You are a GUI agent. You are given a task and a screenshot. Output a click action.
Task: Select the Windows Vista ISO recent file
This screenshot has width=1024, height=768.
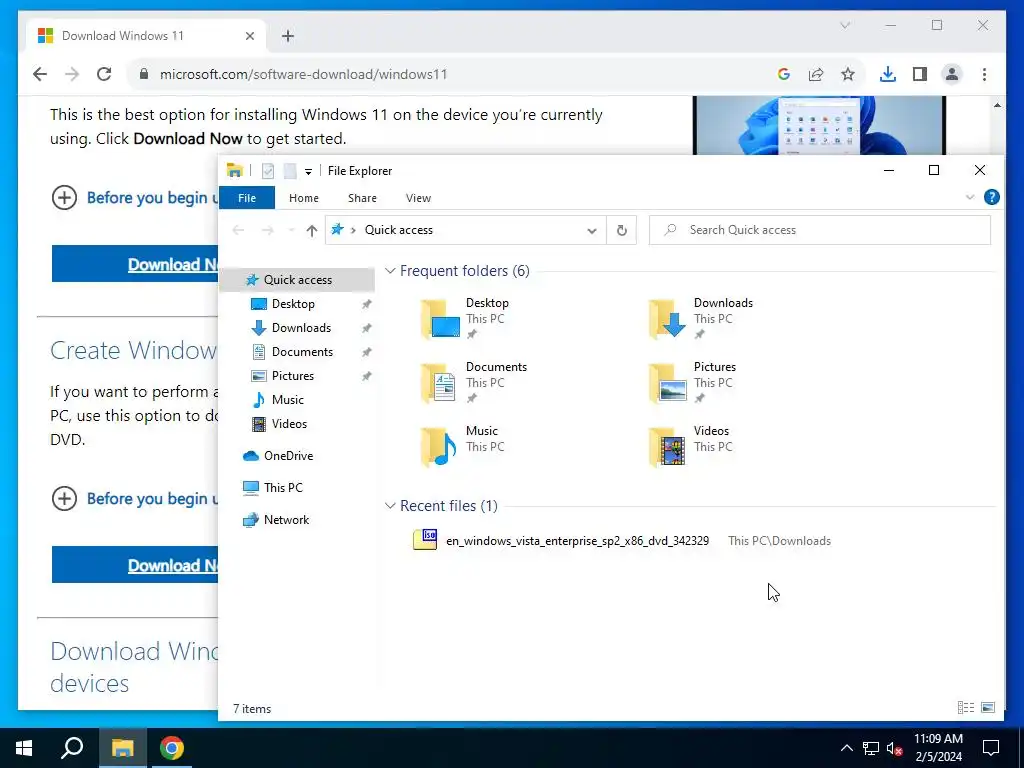[577, 541]
